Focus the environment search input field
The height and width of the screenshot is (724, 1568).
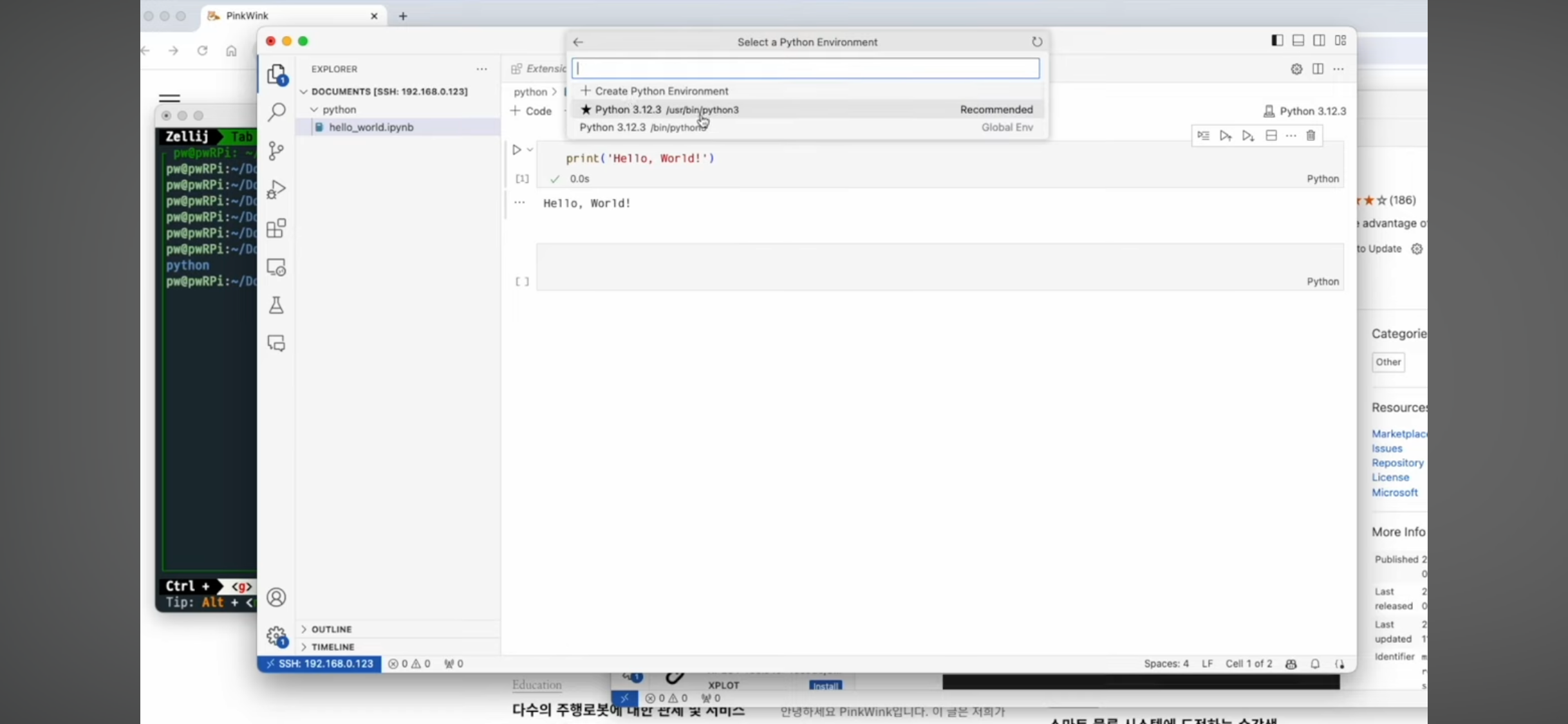point(805,68)
